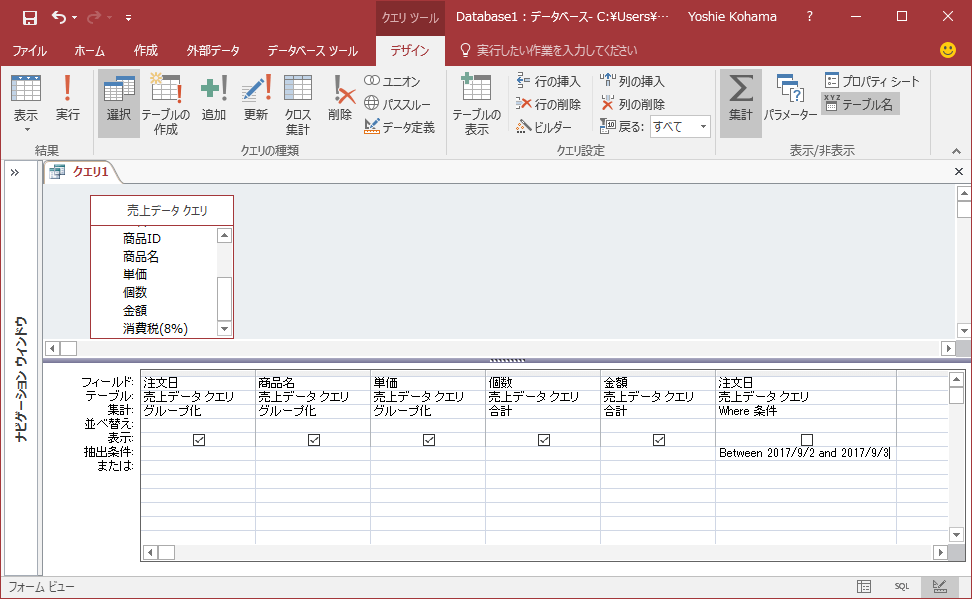This screenshot has height=599, width=972.
Task: Move the field list down with its arrow
Action: (x=224, y=329)
